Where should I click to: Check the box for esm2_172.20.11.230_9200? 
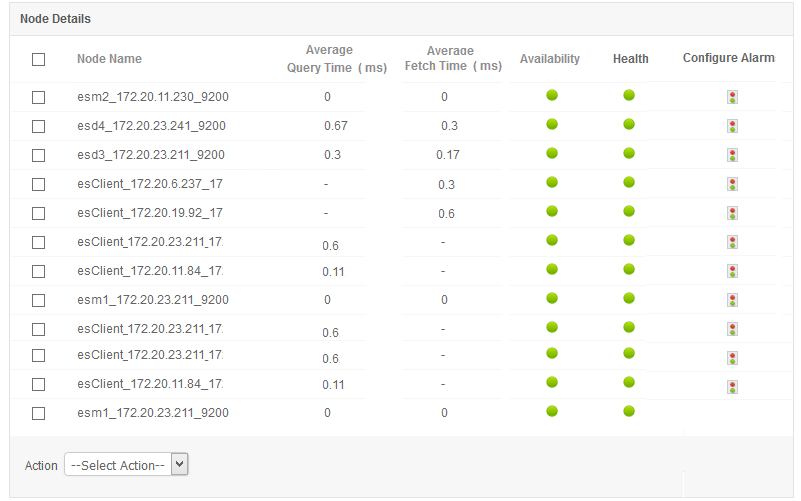pos(39,98)
